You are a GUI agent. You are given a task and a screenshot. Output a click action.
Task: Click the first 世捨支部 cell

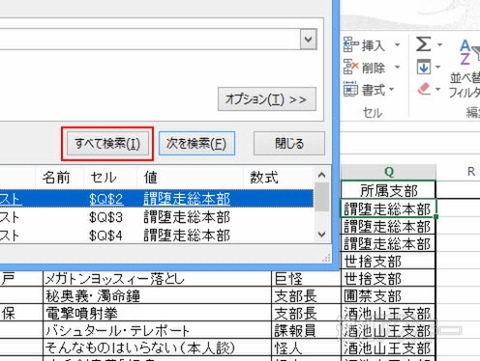(389, 261)
